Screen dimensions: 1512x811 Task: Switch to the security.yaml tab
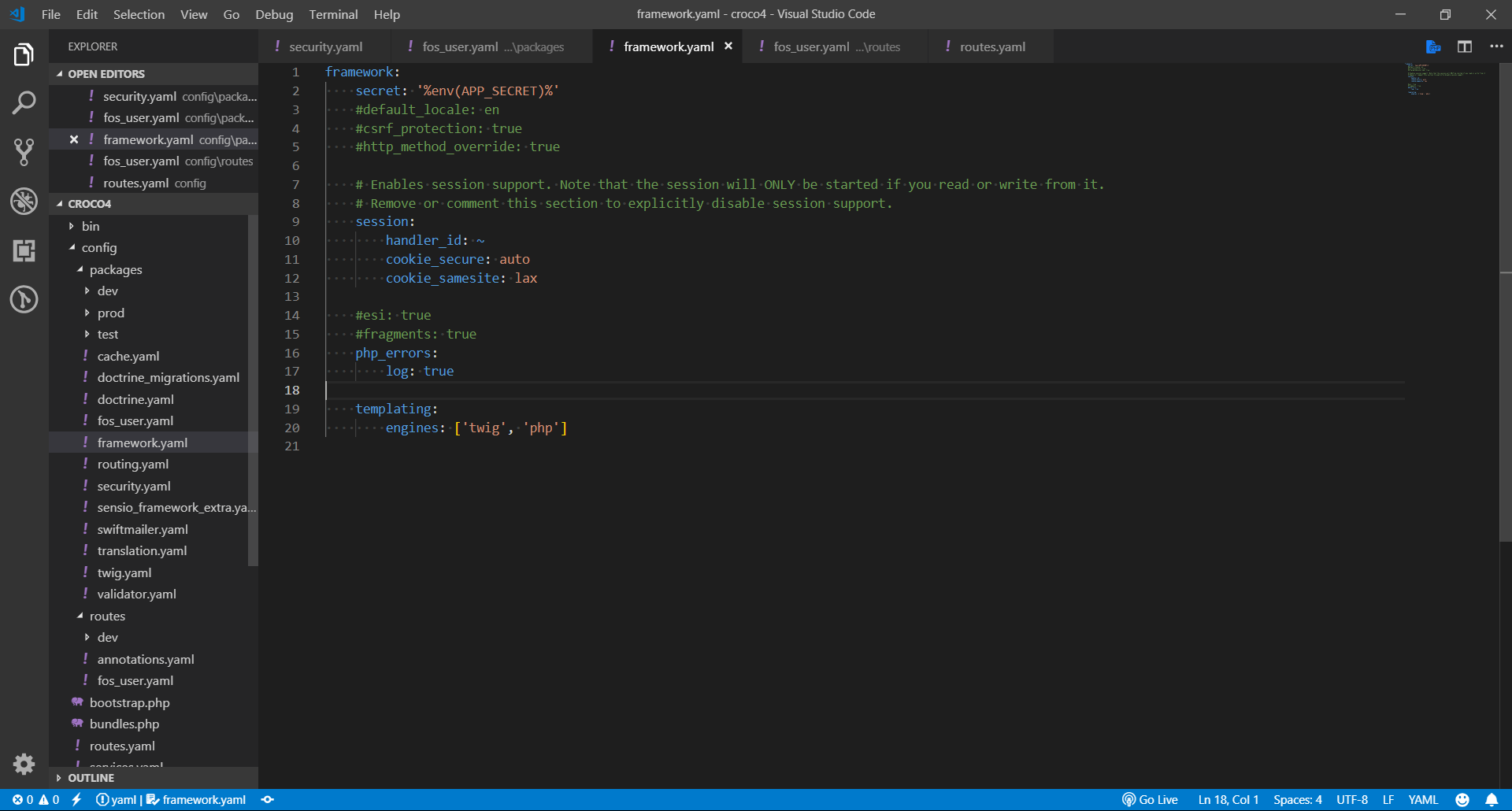click(325, 47)
